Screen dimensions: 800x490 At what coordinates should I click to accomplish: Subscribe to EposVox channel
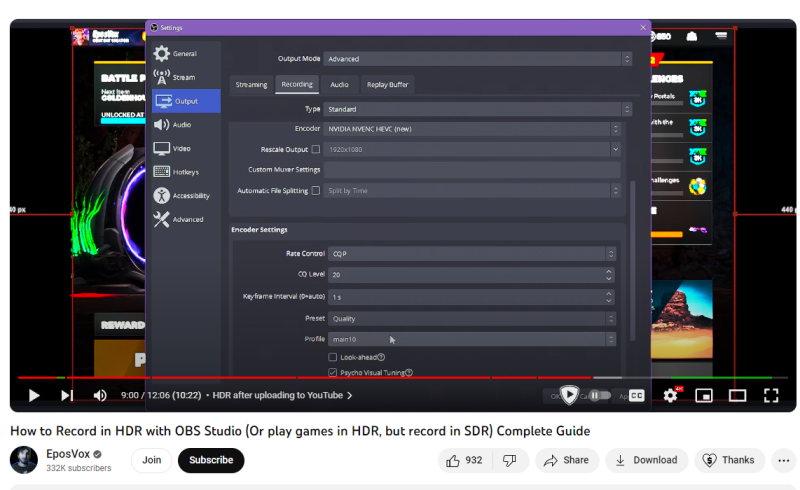[x=211, y=460]
